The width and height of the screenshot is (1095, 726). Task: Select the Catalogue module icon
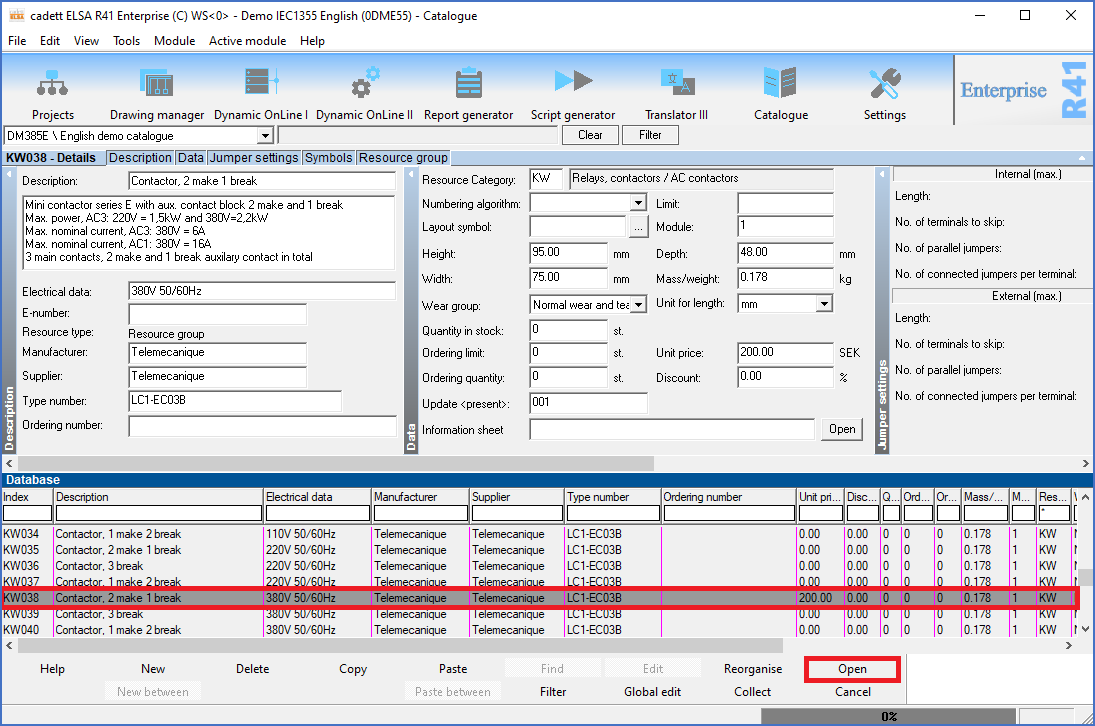point(780,83)
